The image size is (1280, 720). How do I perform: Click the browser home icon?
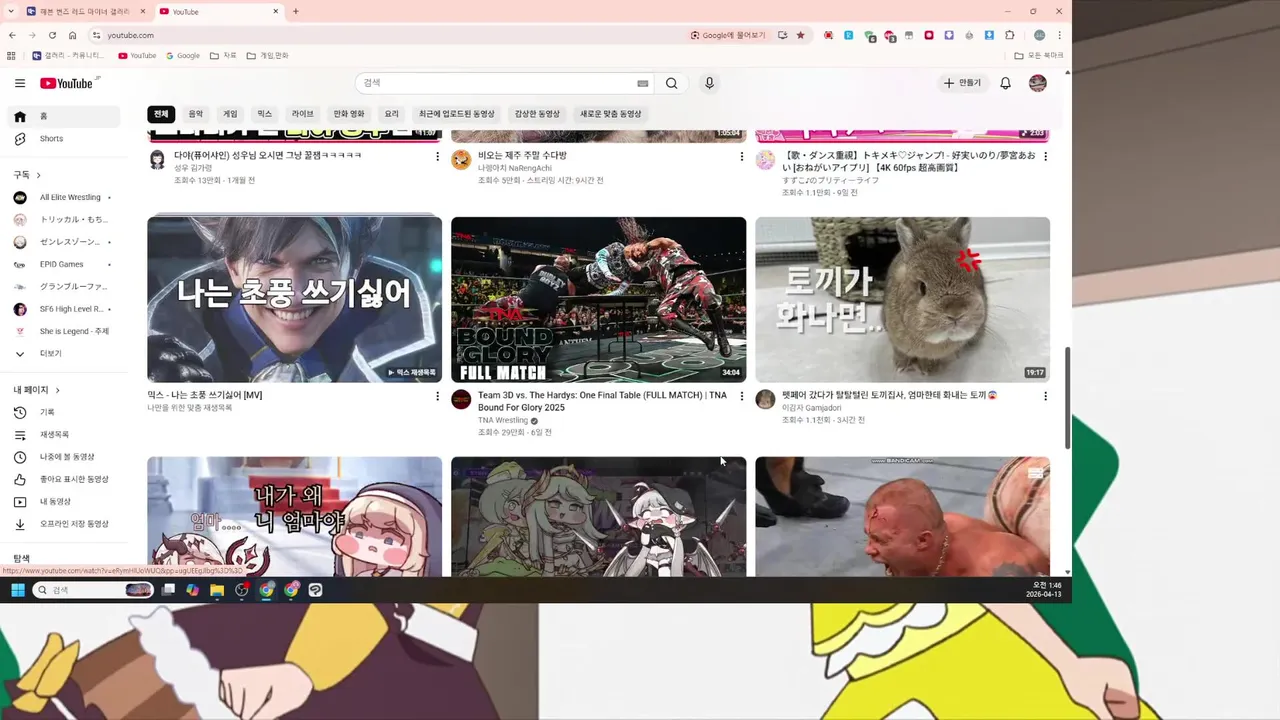pyautogui.click(x=72, y=35)
